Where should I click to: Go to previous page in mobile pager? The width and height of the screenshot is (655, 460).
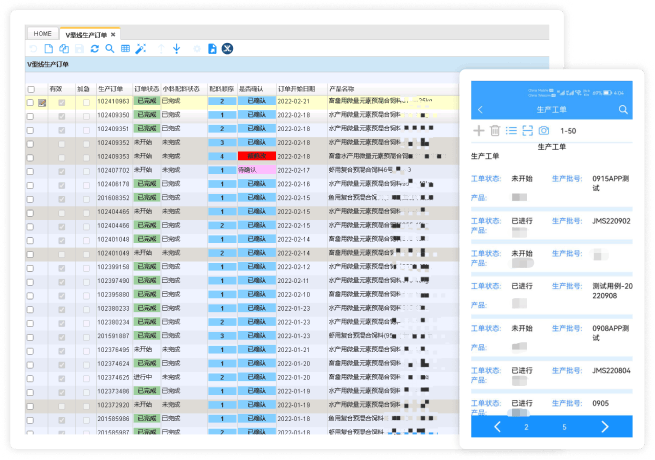[x=497, y=427]
